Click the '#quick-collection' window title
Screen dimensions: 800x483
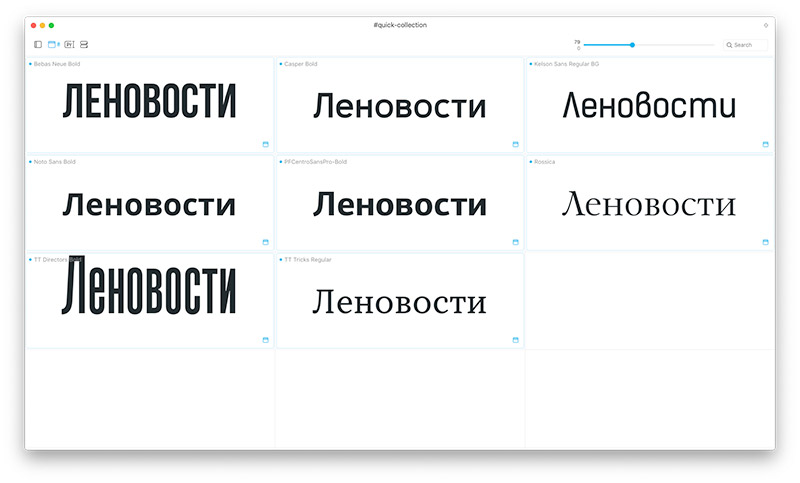click(400, 25)
